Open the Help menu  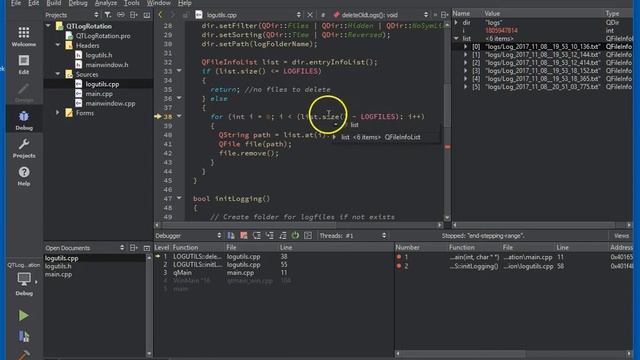(185, 3)
